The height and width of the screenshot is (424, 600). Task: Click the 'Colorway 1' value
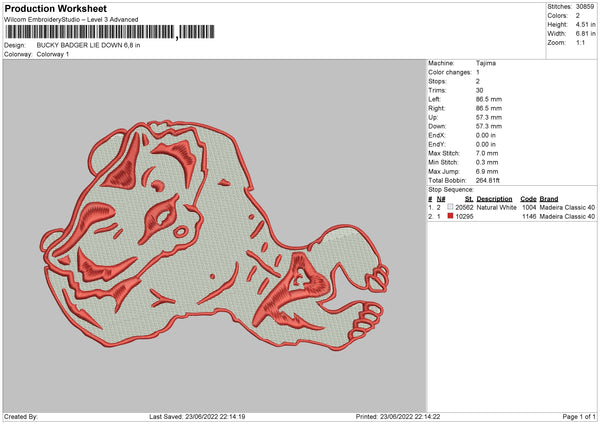click(x=53, y=54)
